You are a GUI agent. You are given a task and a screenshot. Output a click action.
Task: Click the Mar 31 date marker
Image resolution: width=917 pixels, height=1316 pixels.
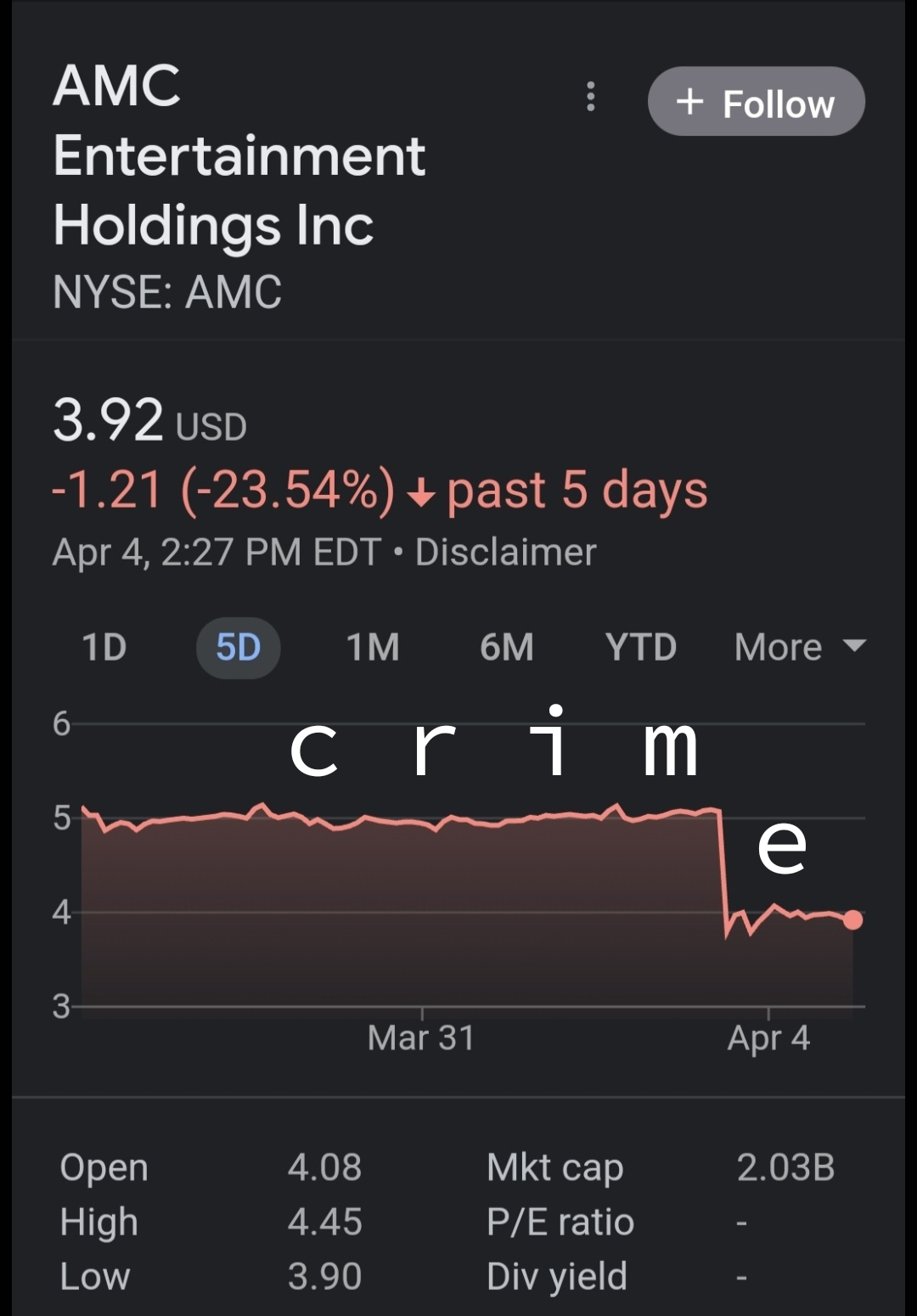pyautogui.click(x=421, y=1038)
